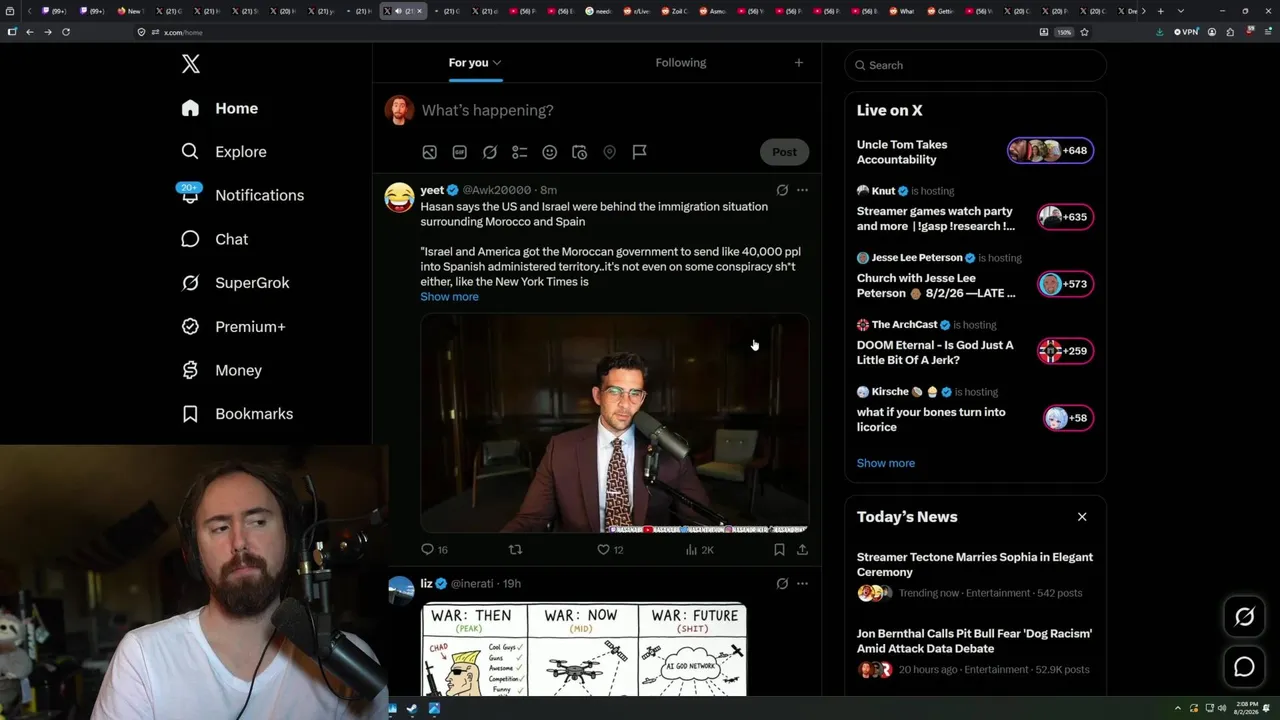This screenshot has height=720, width=1280.
Task: Tag a location in the composer
Action: [x=609, y=152]
